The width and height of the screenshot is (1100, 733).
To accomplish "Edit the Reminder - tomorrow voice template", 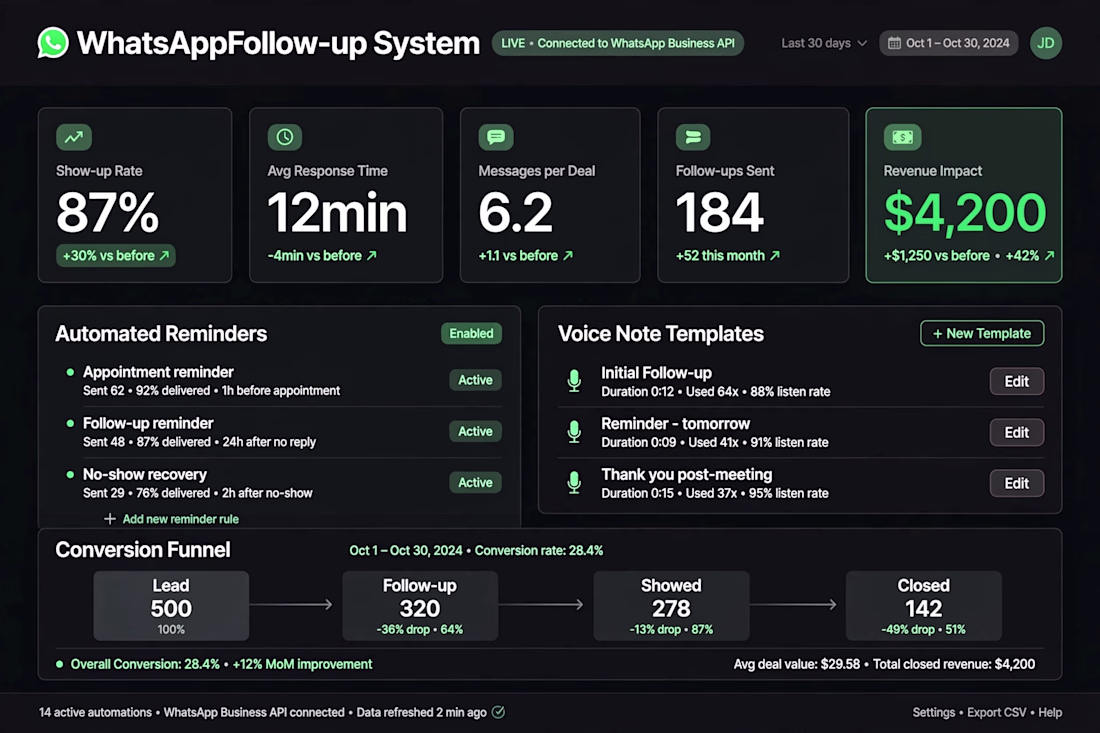I will click(x=1017, y=433).
